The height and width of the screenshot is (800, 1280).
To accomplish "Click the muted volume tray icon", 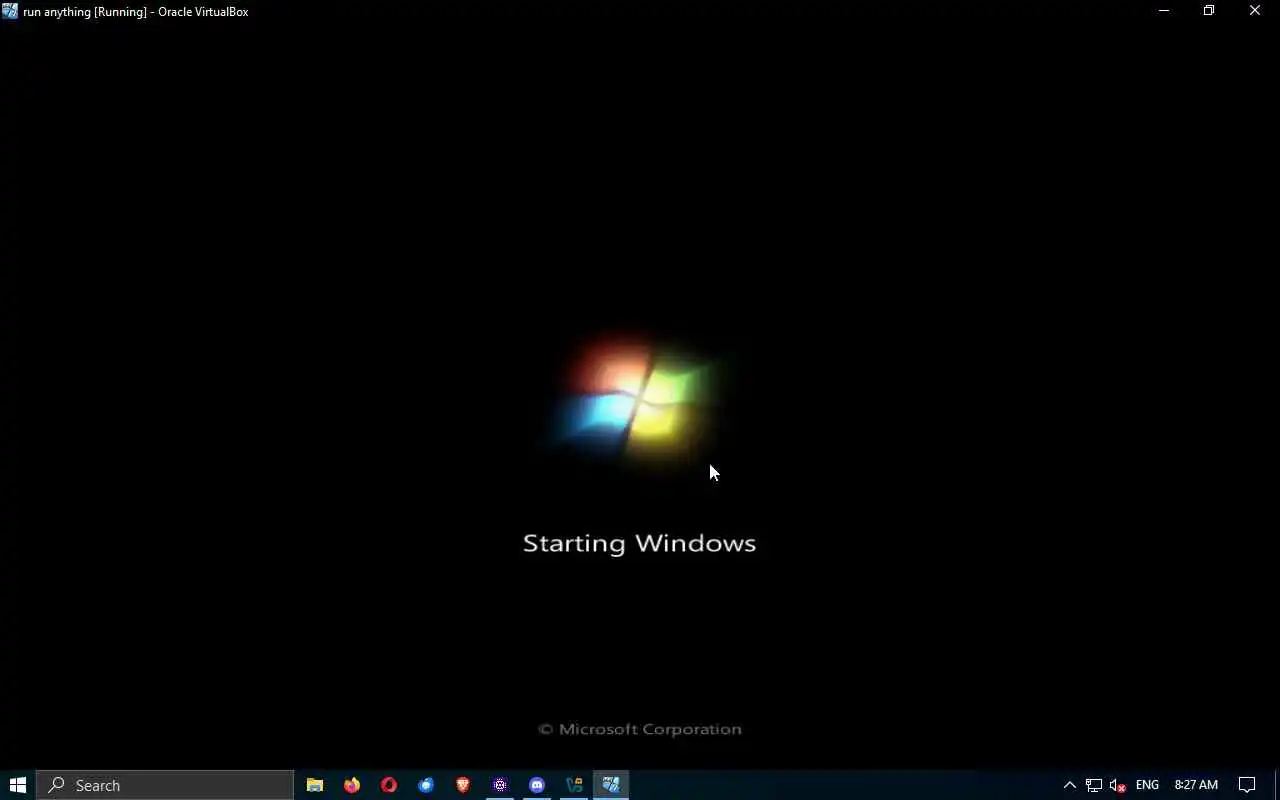I will coord(1118,785).
